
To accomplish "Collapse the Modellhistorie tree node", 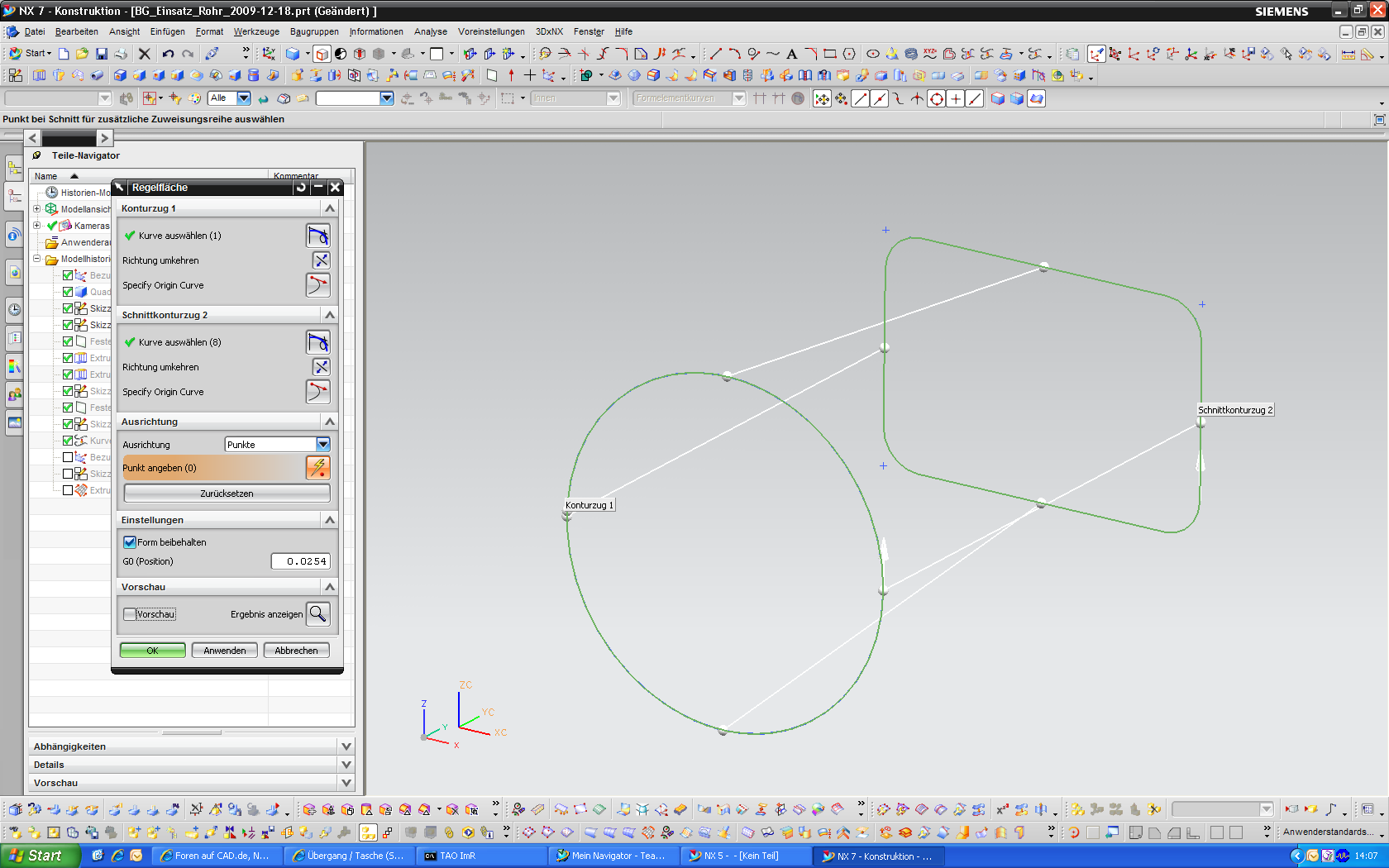I will [36, 259].
